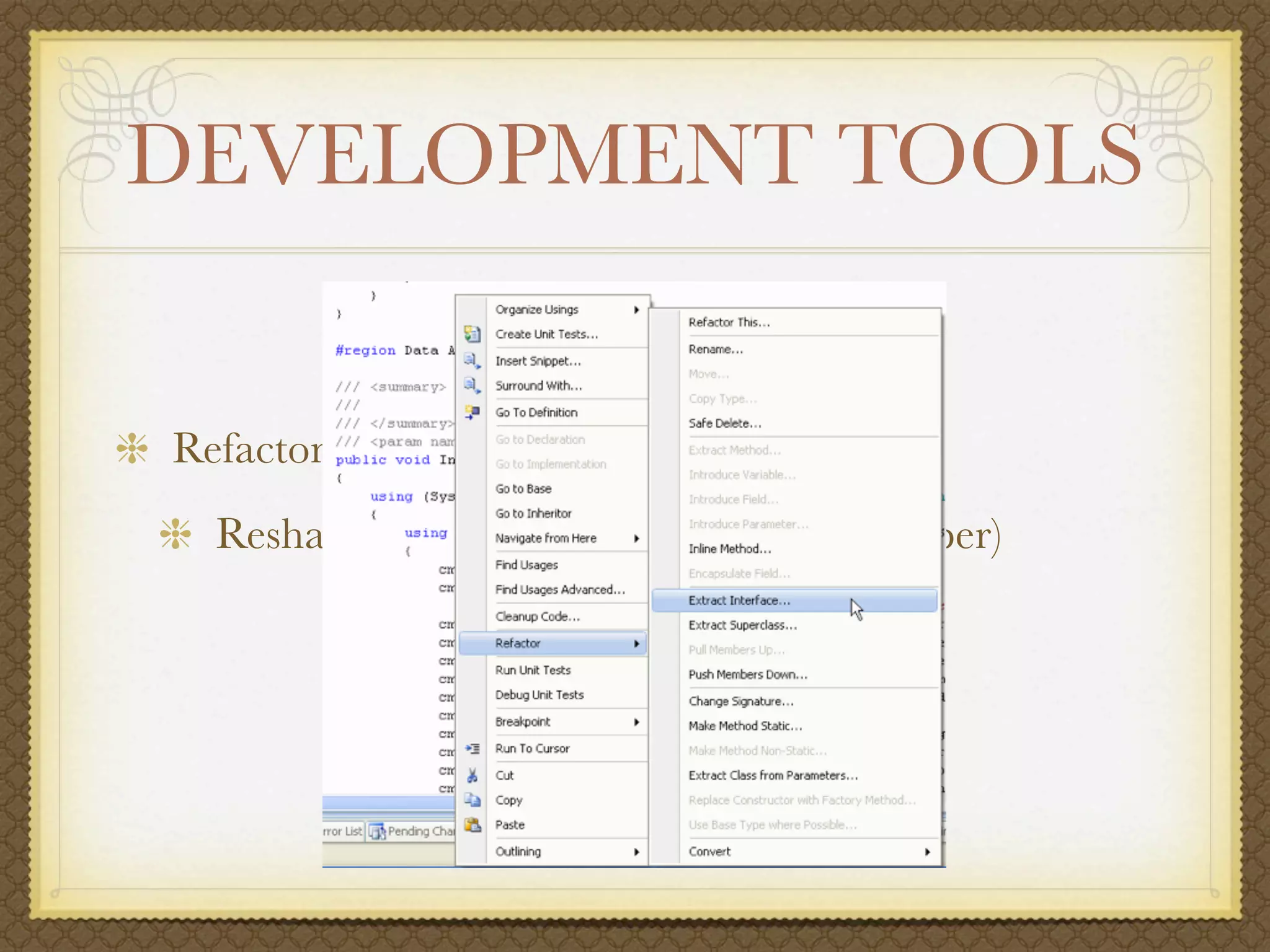Choose Inline Method... option

click(x=795, y=549)
